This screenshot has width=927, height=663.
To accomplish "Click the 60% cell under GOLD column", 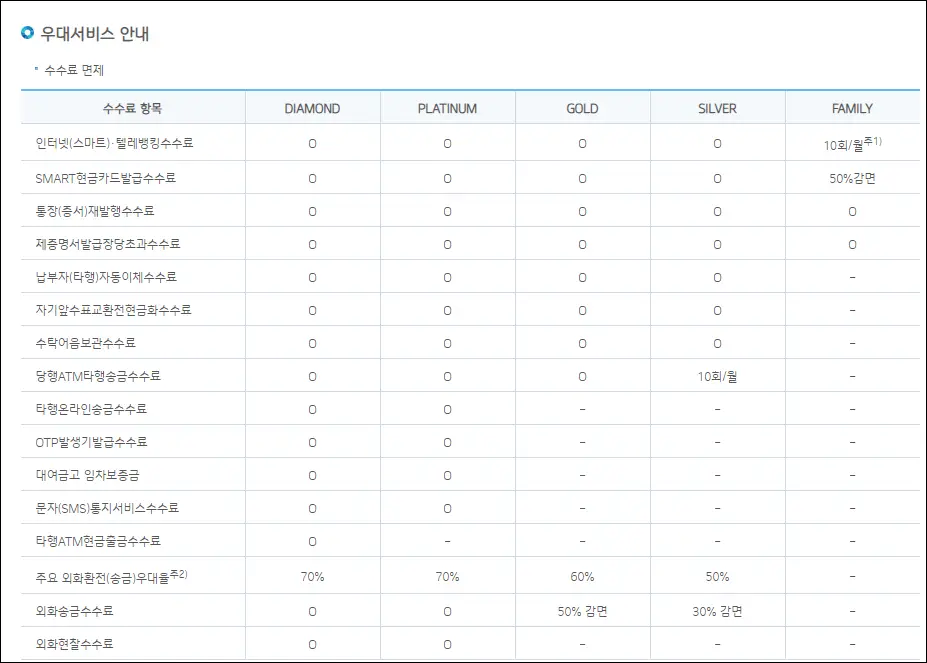I will click(x=582, y=576).
